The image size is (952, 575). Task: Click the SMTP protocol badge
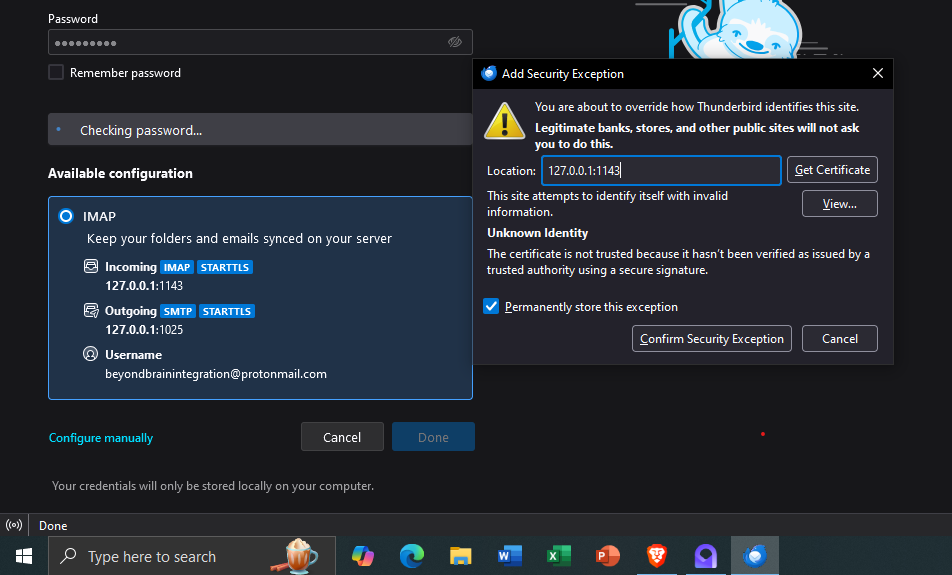[x=178, y=311]
